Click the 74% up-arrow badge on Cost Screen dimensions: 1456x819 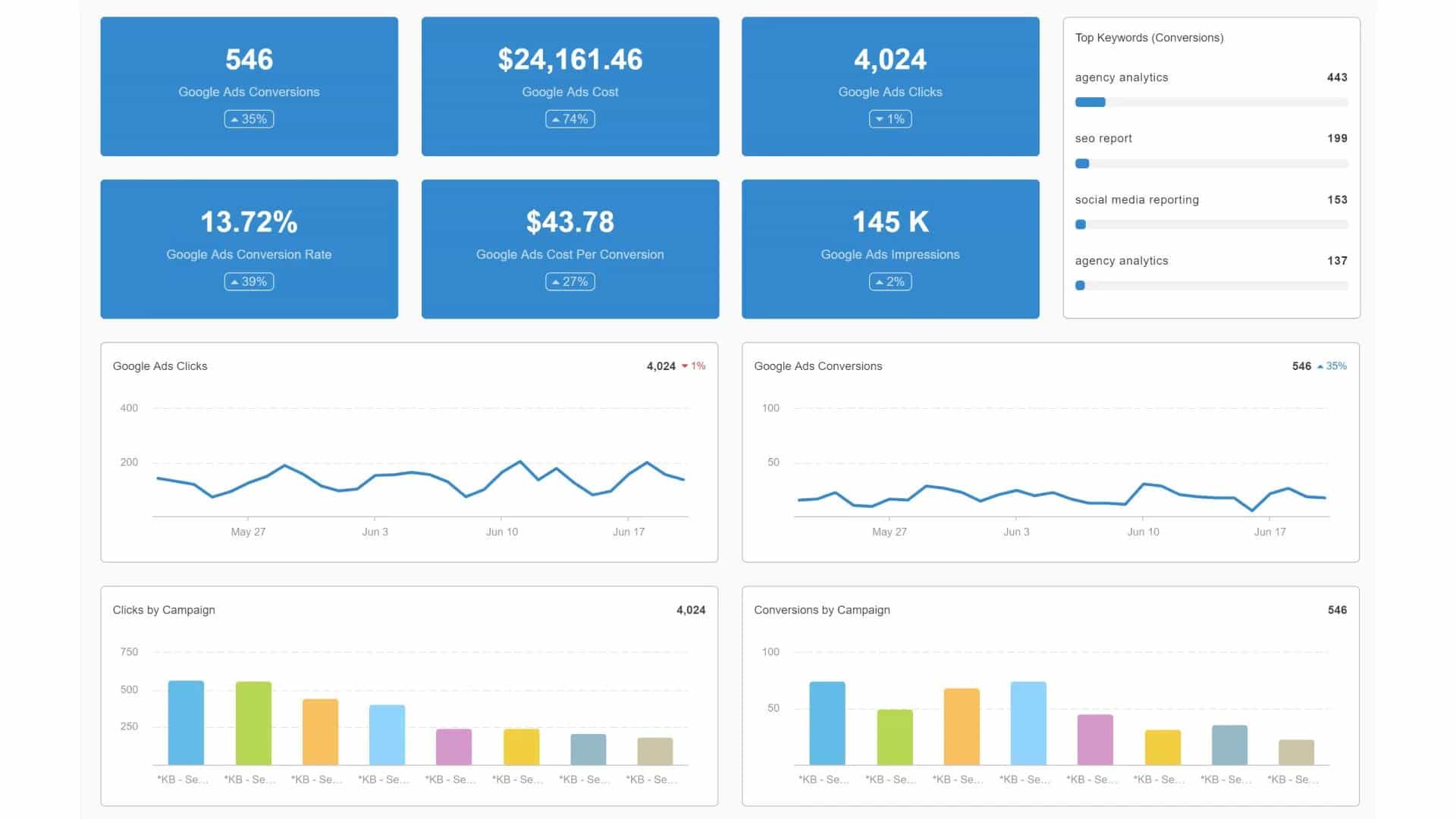(570, 119)
